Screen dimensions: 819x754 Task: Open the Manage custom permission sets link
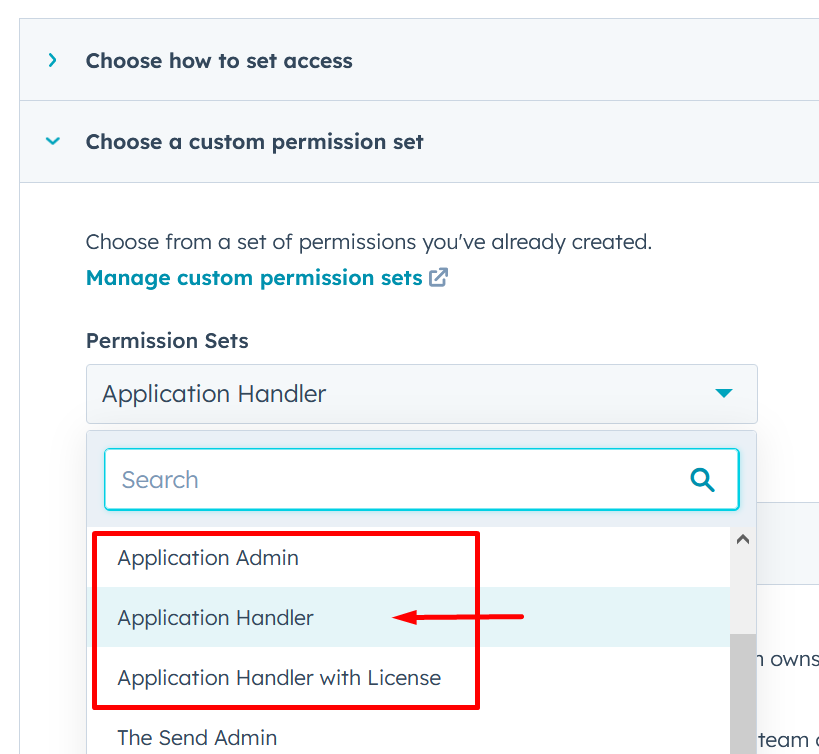point(254,278)
